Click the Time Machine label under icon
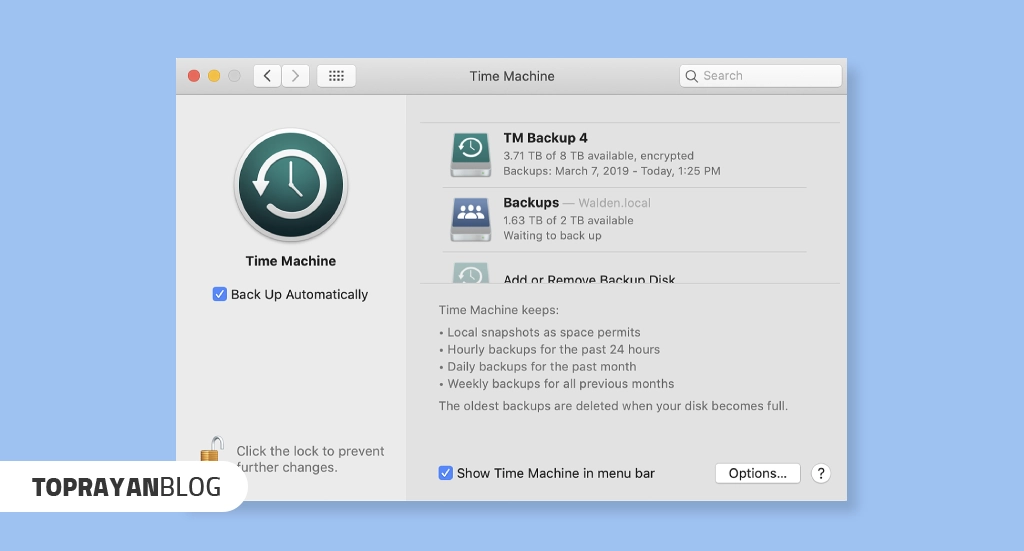1024x551 pixels. pos(291,261)
